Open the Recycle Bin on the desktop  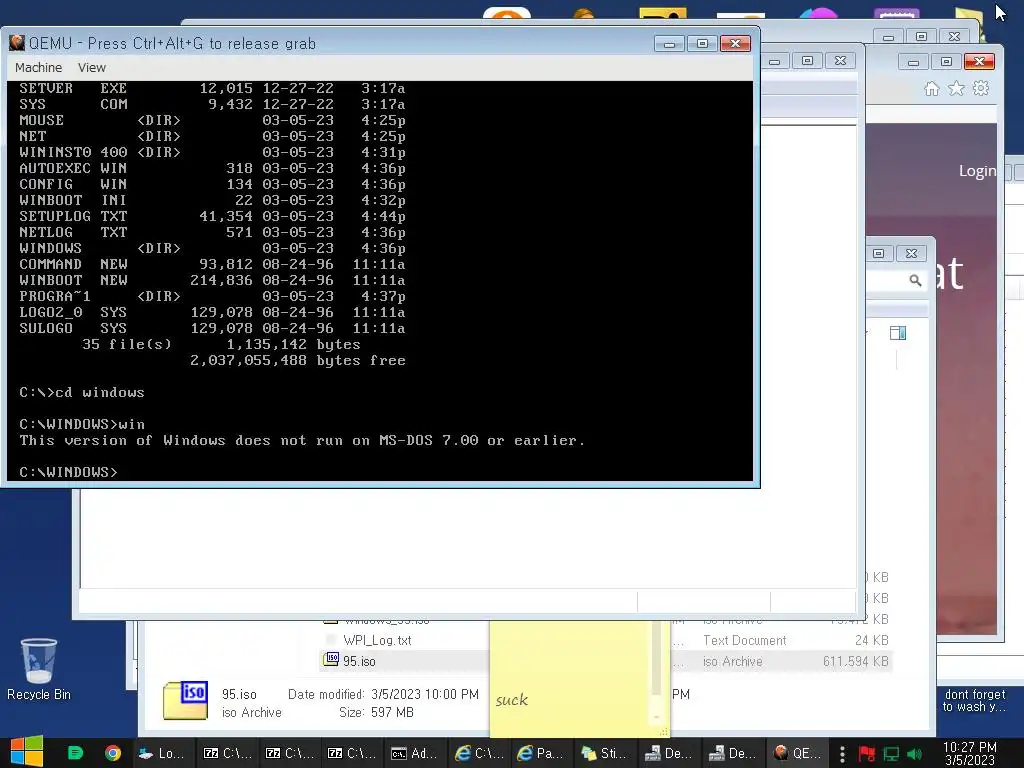coord(39,669)
